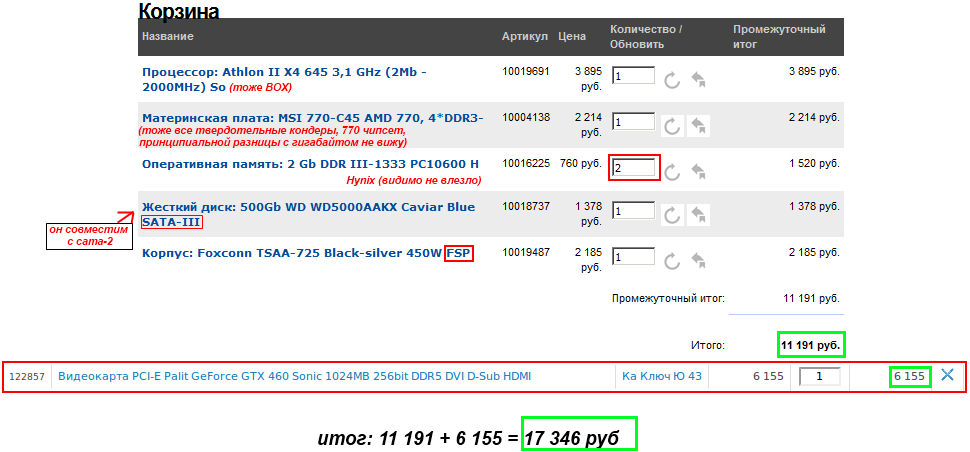This screenshot has height=452, width=970.
Task: Select article number 10016225
Action: (x=526, y=163)
